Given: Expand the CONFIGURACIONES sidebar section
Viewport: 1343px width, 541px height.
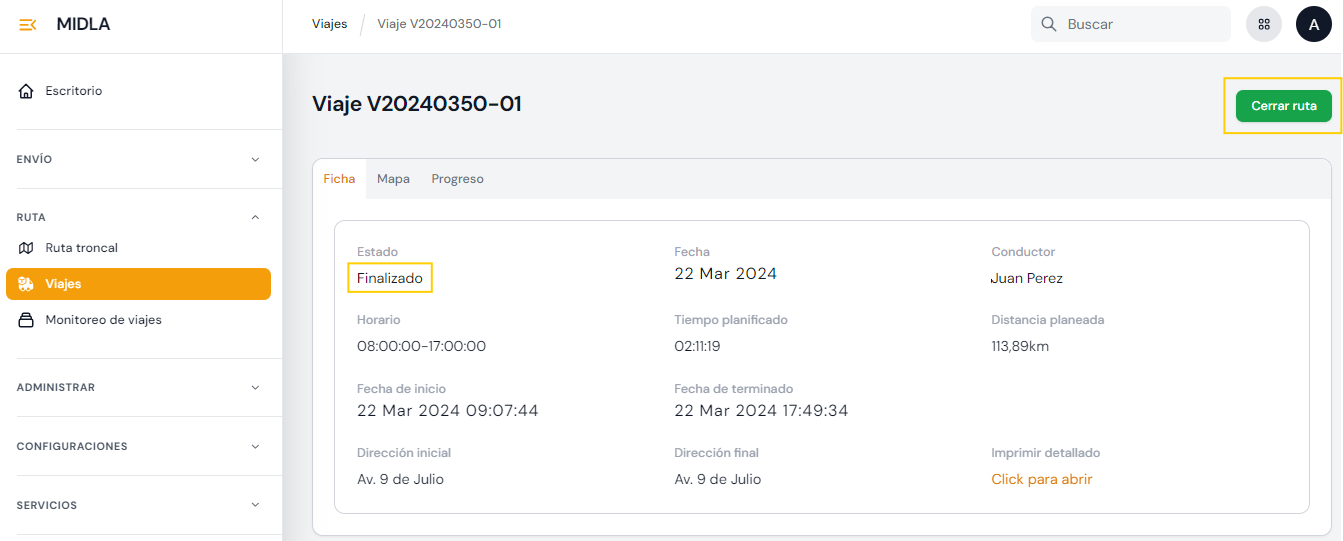Looking at the screenshot, I should click(255, 446).
